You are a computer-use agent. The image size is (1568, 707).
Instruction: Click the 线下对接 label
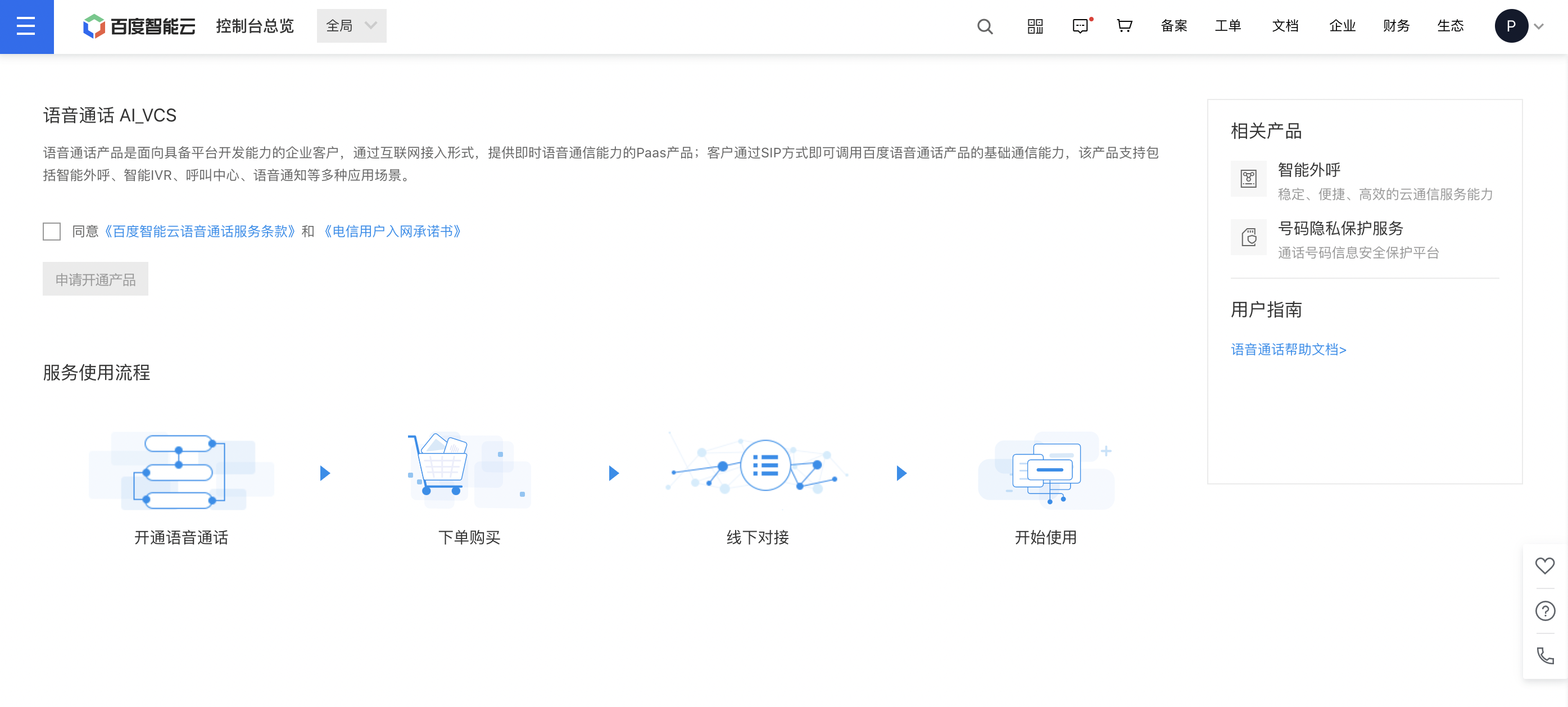[757, 537]
